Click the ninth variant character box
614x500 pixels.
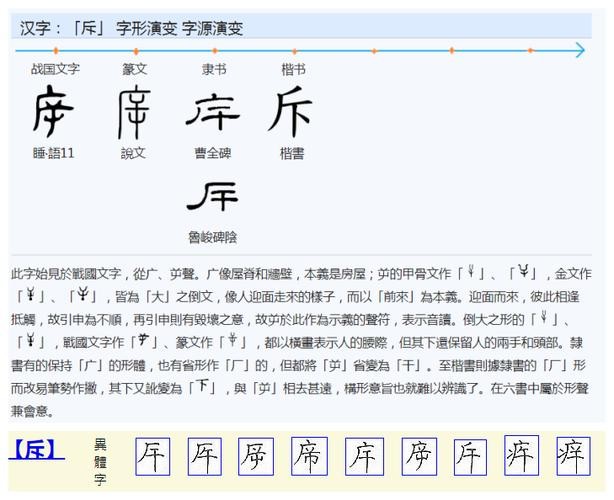(573, 456)
